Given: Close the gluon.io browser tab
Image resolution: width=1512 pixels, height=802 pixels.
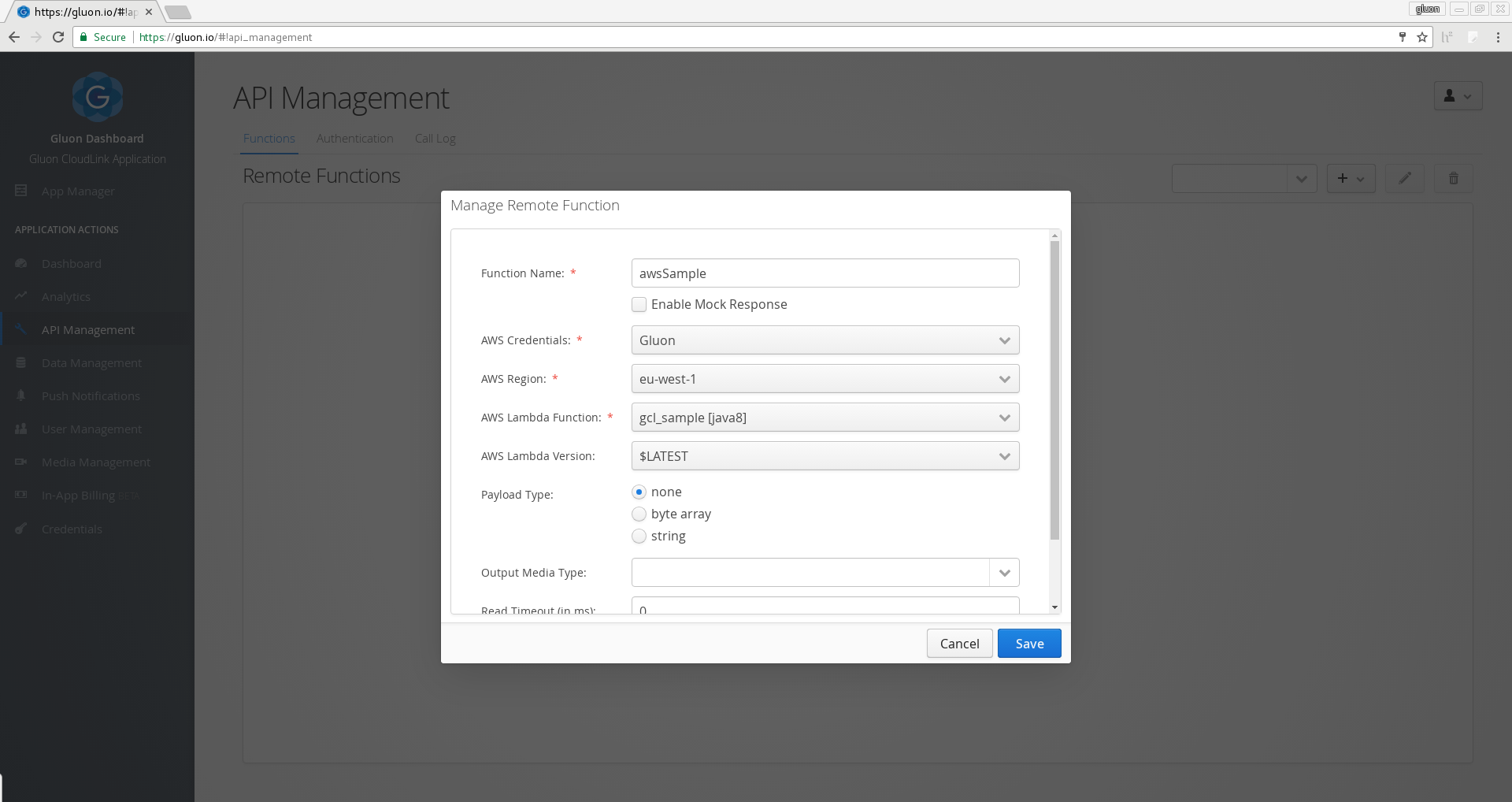Looking at the screenshot, I should [x=149, y=12].
